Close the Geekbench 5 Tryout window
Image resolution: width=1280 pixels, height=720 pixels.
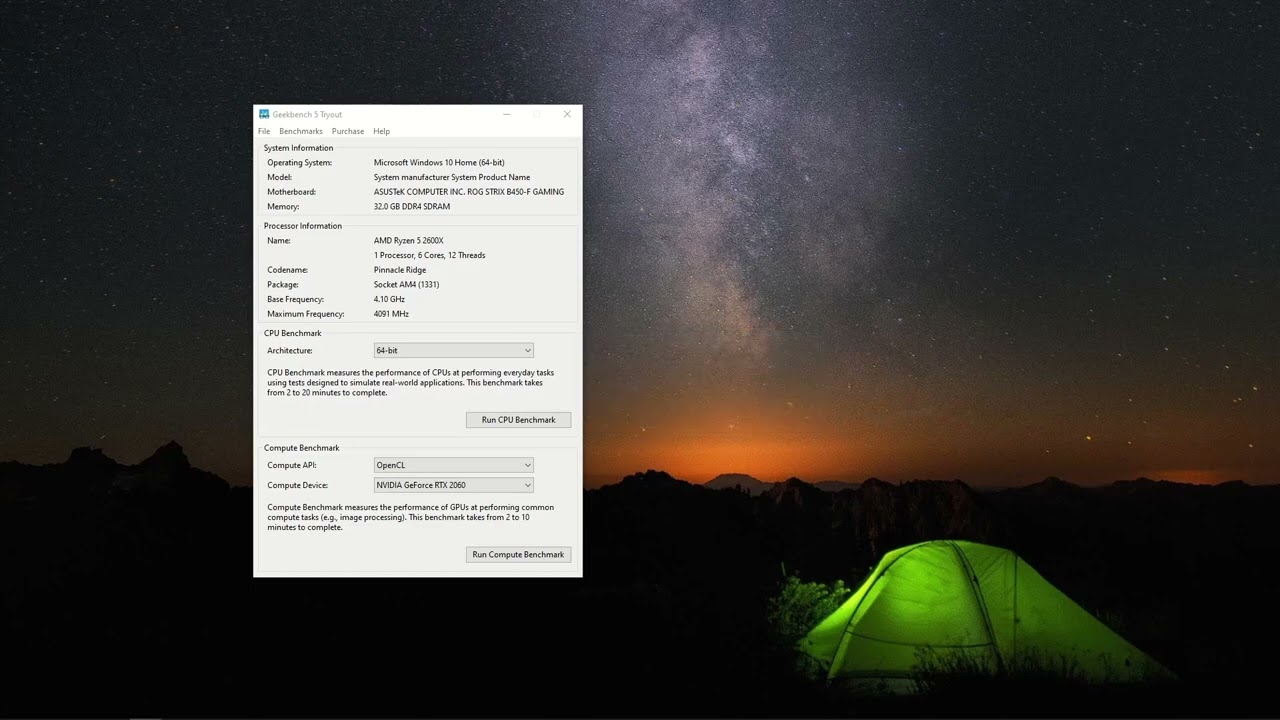567,114
